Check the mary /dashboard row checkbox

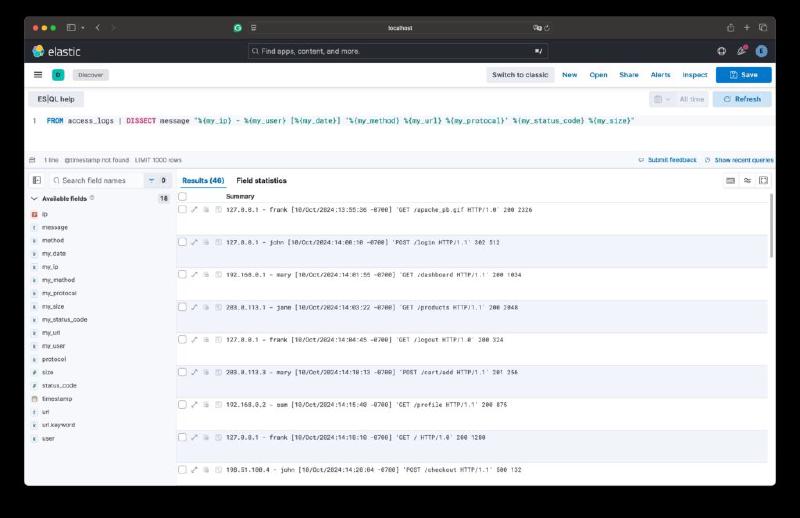pyautogui.click(x=182, y=275)
